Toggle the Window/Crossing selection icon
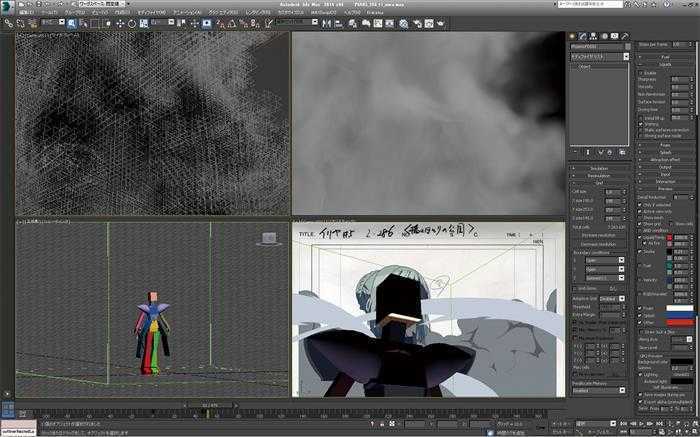700x437 pixels. [107, 23]
